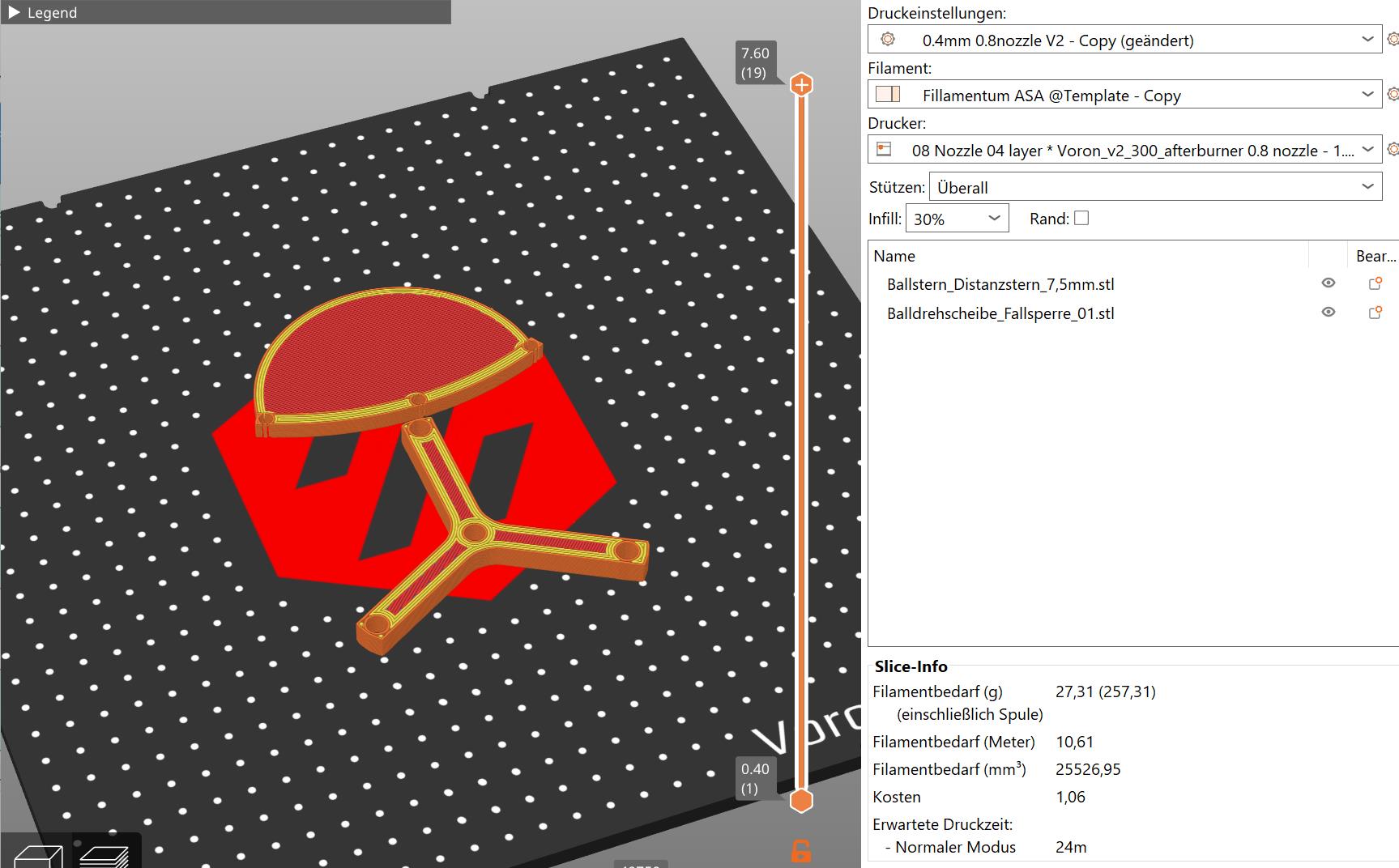1399x868 pixels.
Task: Click the lower layer slider thumb at 0.40
Action: (x=801, y=800)
